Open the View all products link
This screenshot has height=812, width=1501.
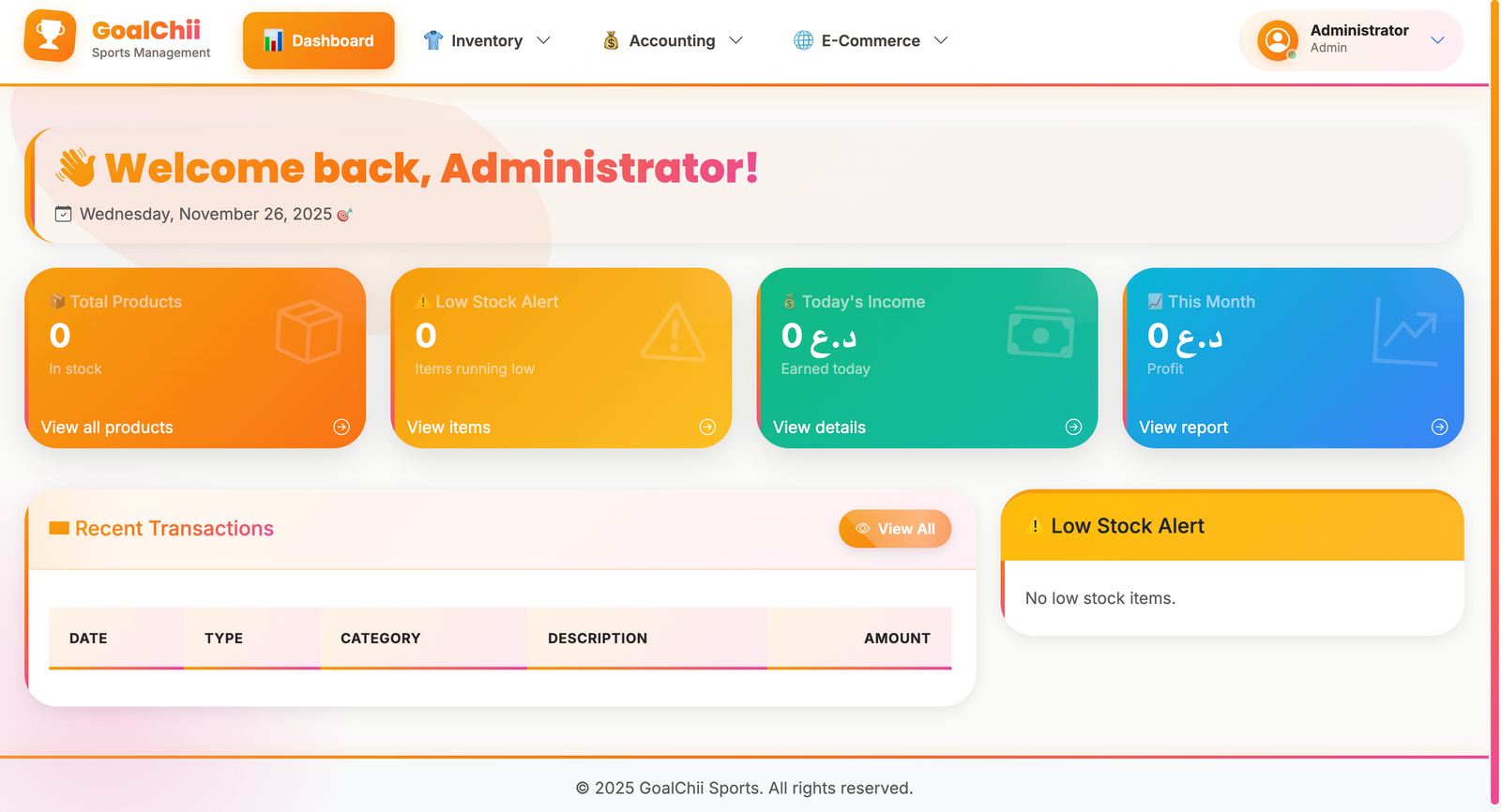(107, 428)
